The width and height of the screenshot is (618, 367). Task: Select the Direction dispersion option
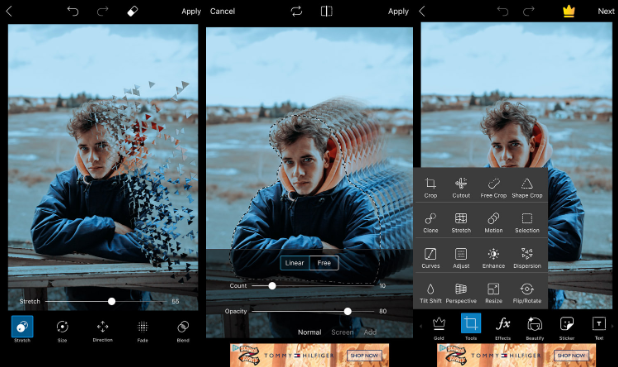click(102, 330)
